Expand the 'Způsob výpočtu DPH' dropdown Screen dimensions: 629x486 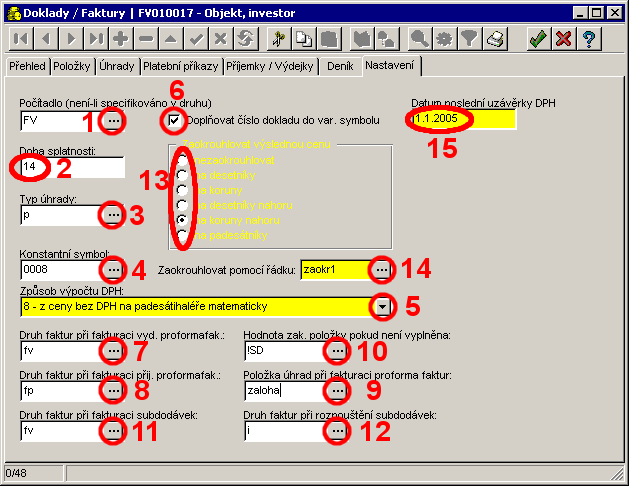[x=383, y=306]
